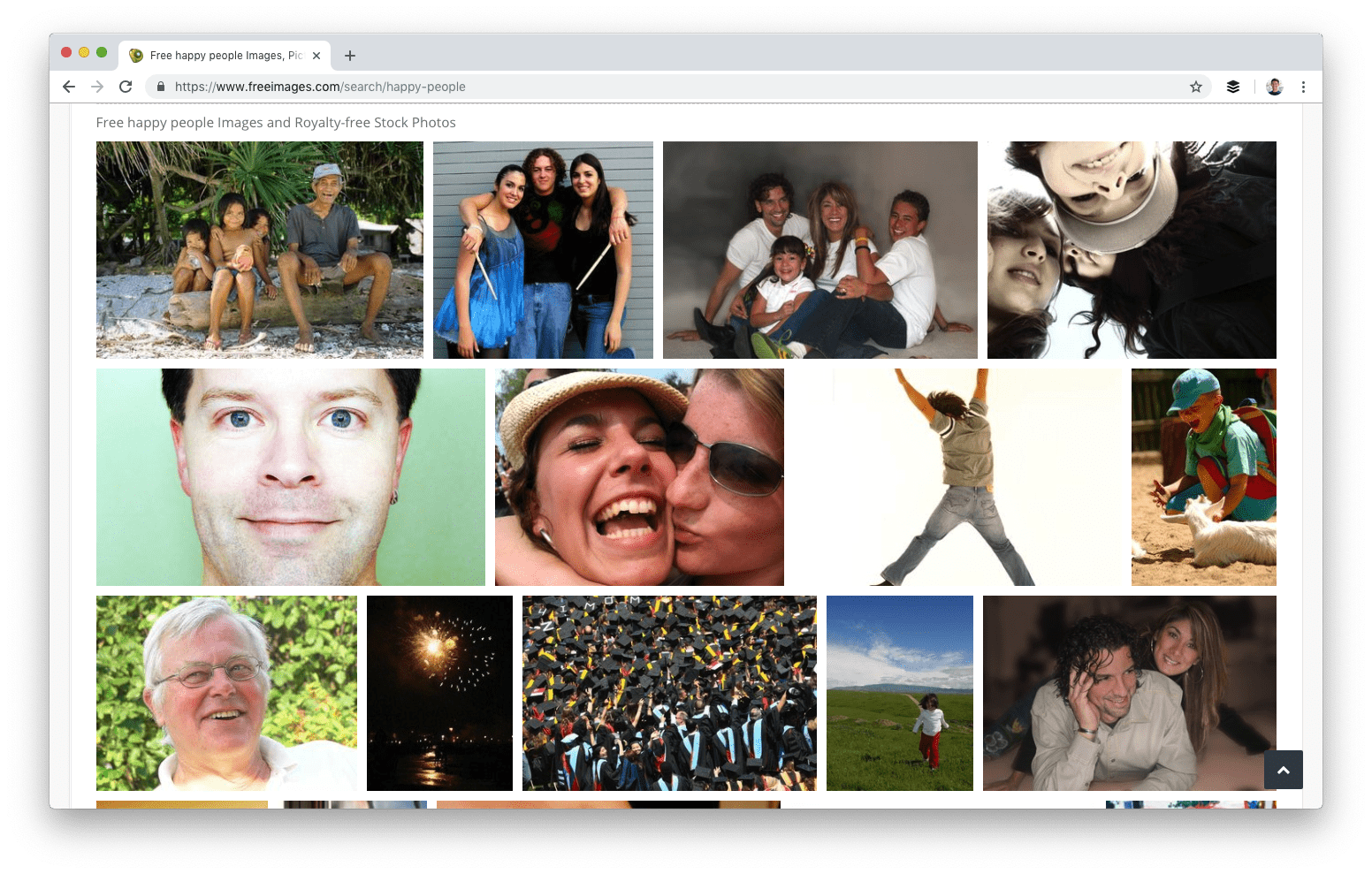Click the 'Free happy people Images' heading link
Screen dimensions: 1372x874
click(x=276, y=122)
